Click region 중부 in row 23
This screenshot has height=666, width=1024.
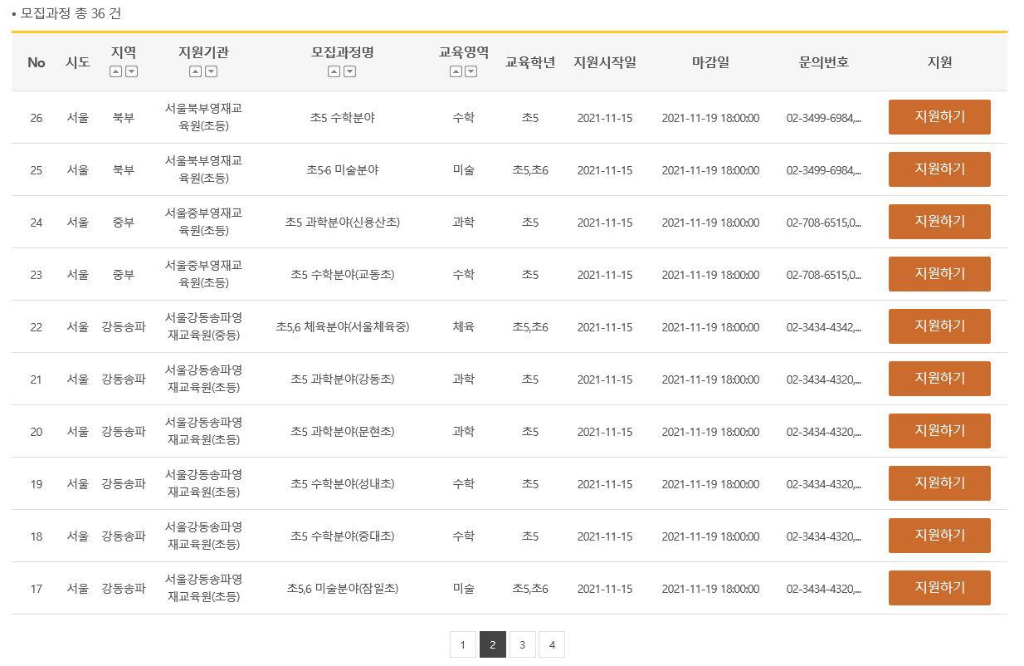tap(123, 274)
